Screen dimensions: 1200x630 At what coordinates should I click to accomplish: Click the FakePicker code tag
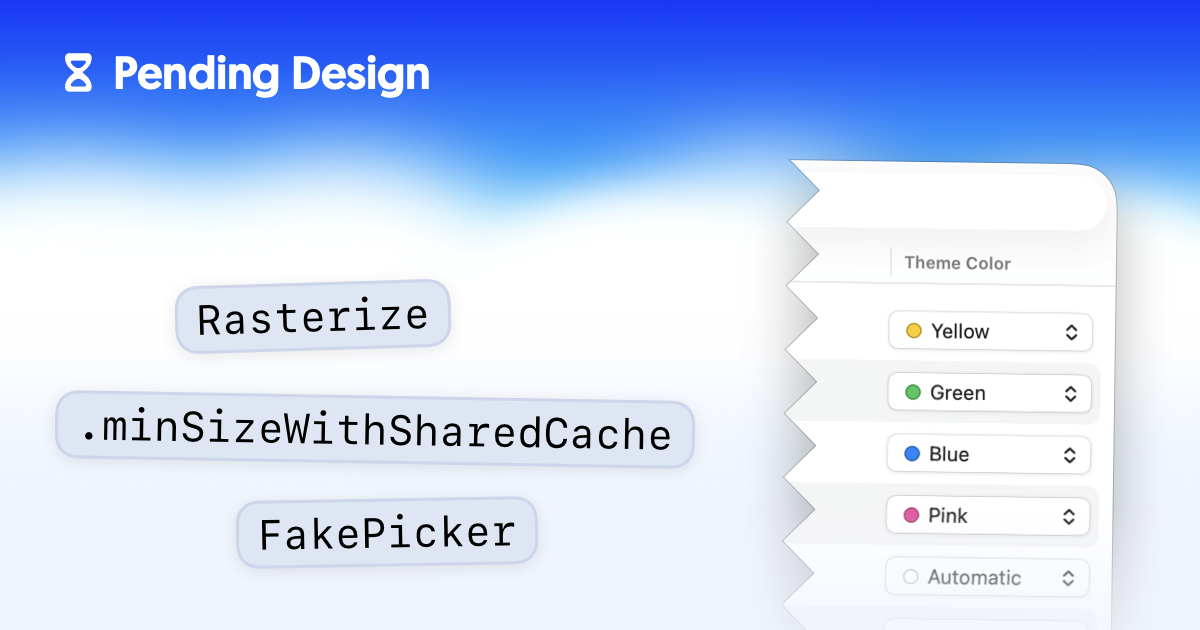386,531
